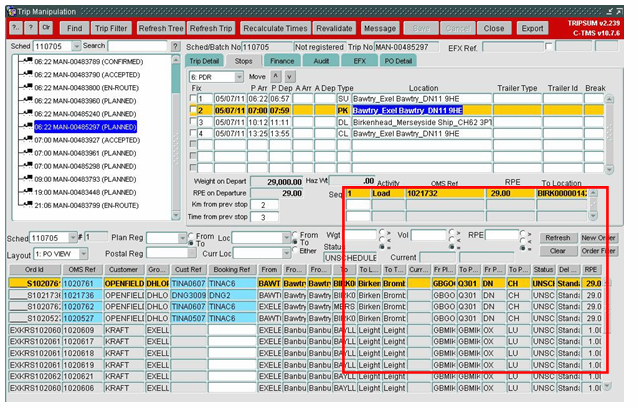
Task: Click the Clear button near Order Filter
Action: pos(557,251)
